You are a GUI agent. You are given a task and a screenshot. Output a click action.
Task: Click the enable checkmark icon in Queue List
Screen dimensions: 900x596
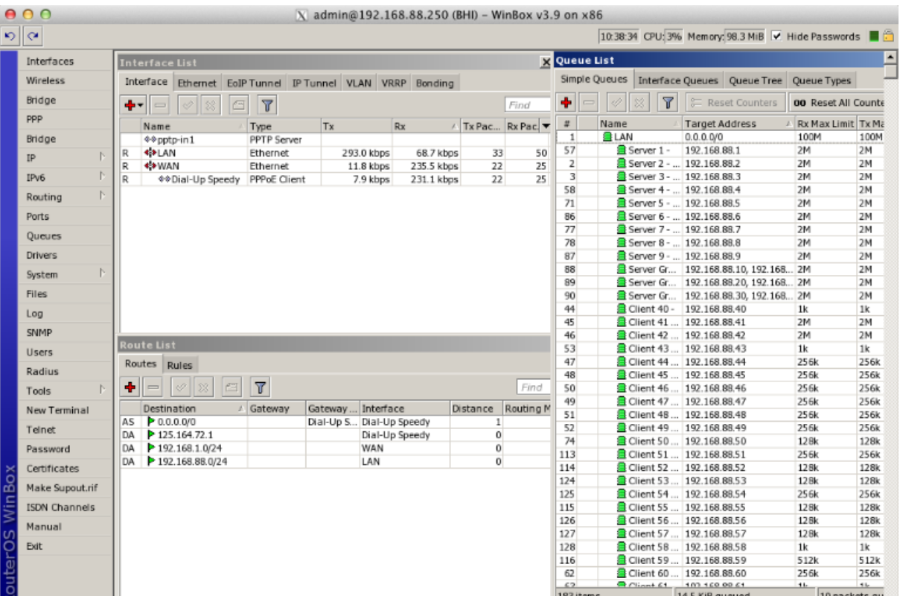616,103
